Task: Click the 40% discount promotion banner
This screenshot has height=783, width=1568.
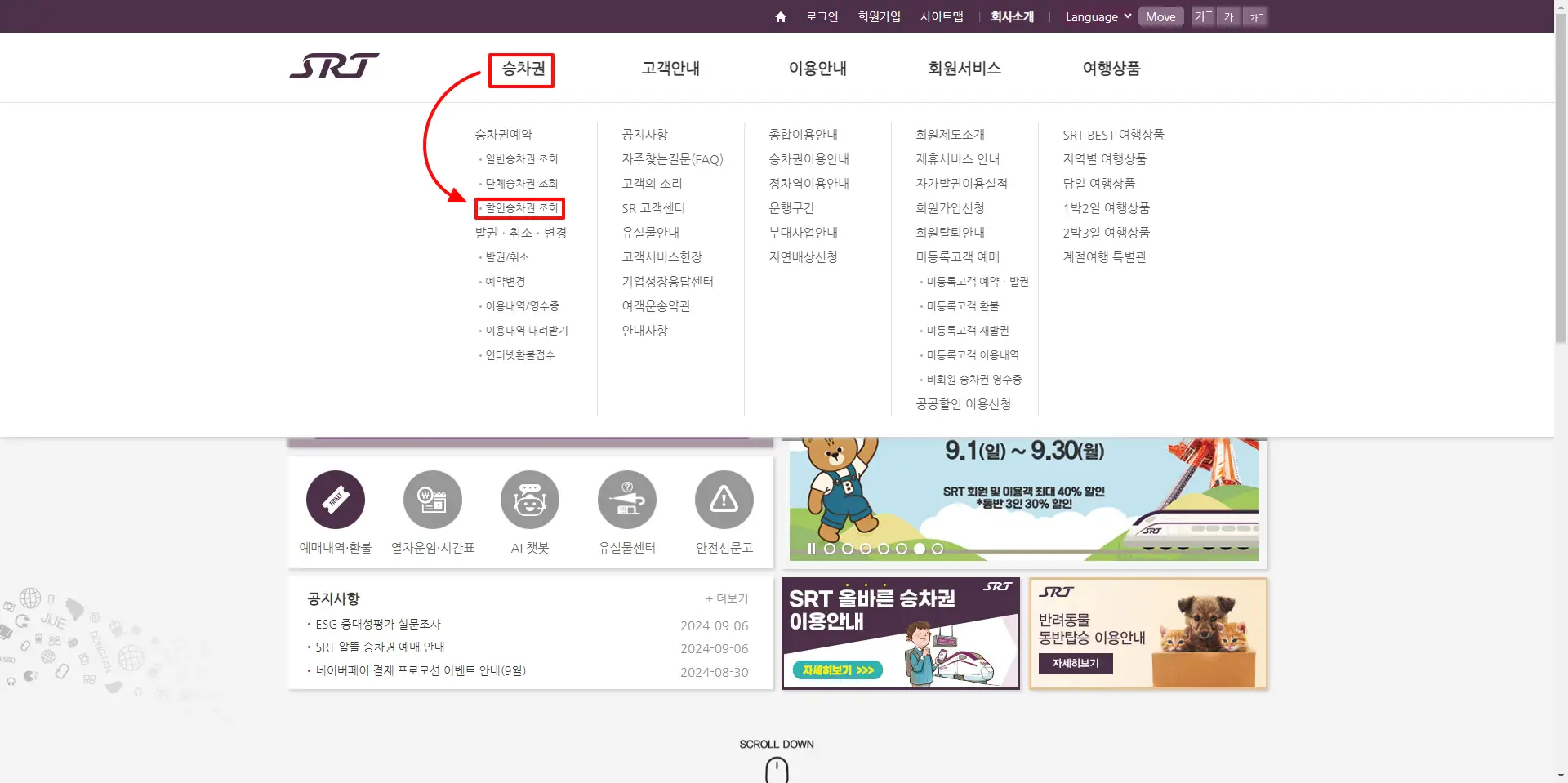Action: pyautogui.click(x=1024, y=500)
